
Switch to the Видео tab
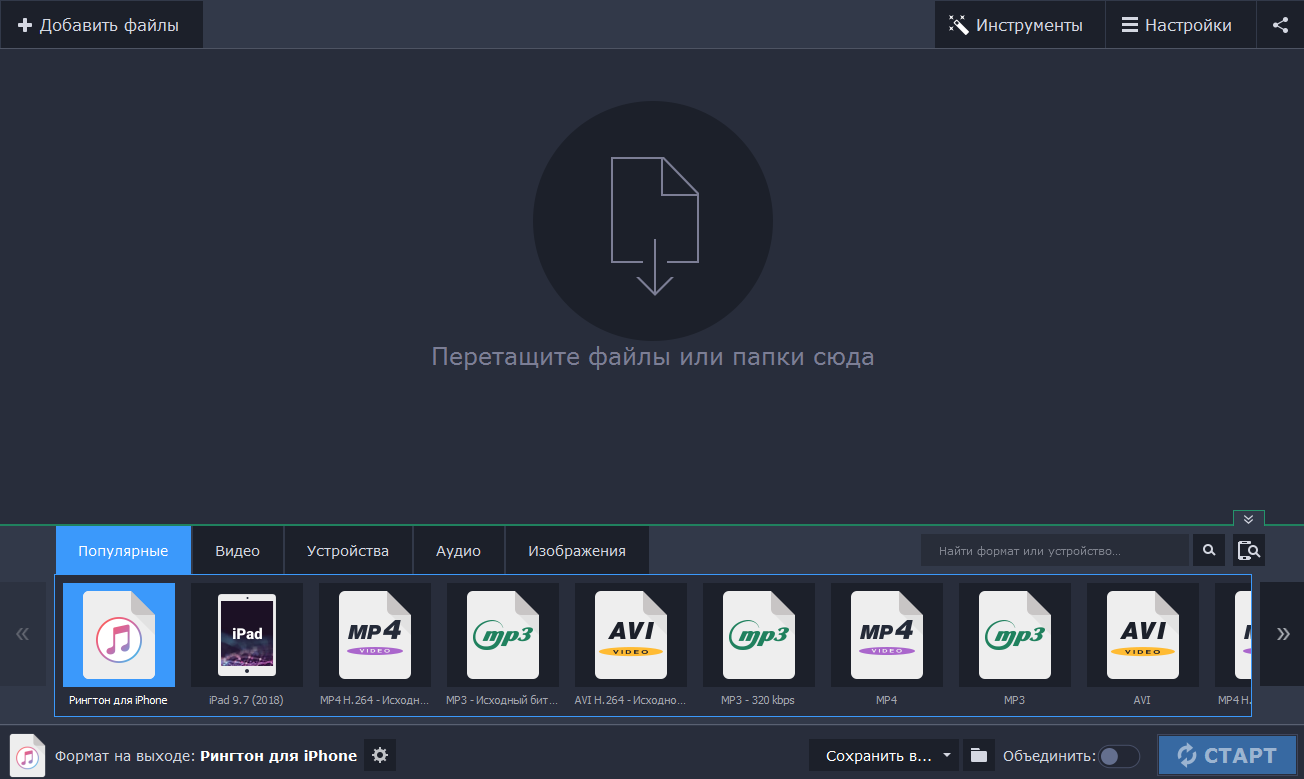pos(237,551)
